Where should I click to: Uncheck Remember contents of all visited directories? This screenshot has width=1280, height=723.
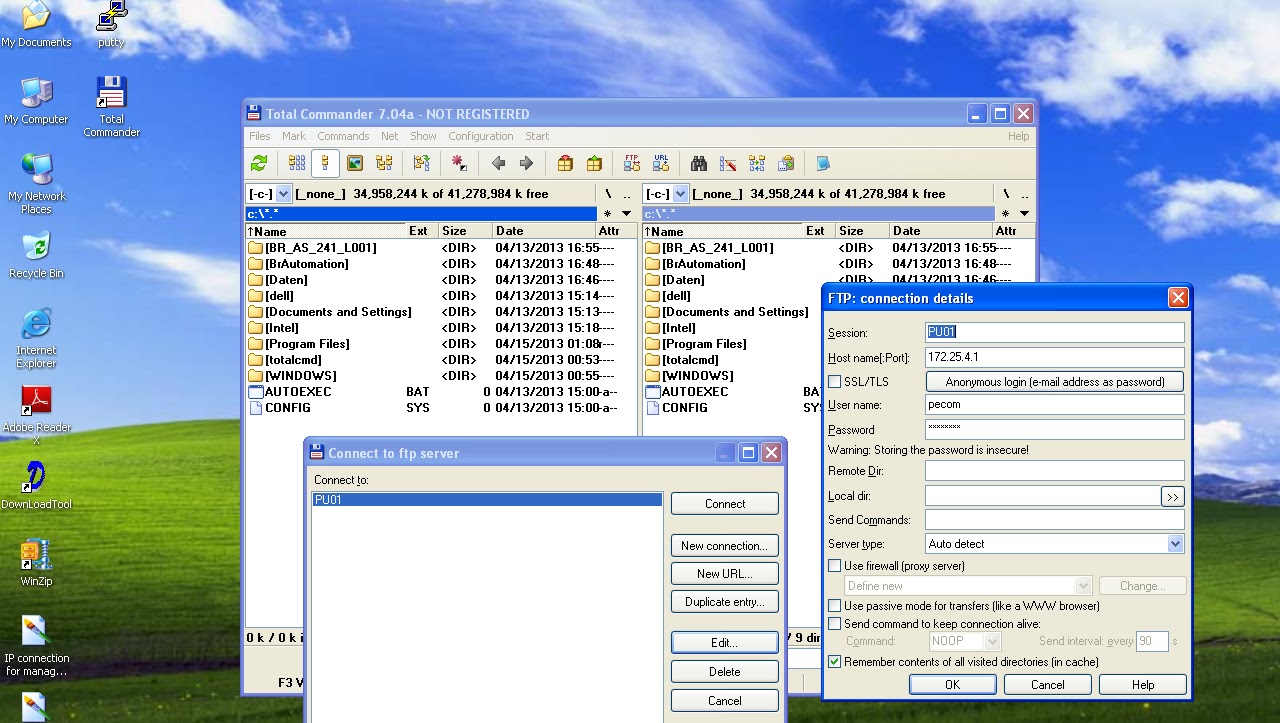tap(834, 661)
